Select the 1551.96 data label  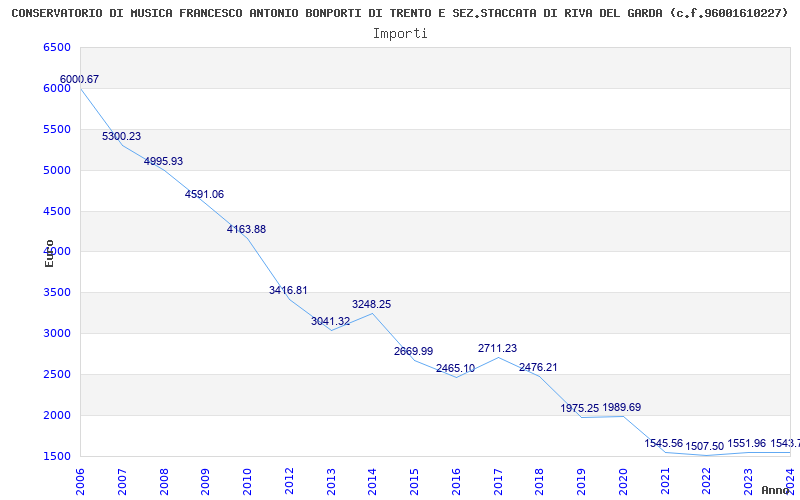[747, 444]
